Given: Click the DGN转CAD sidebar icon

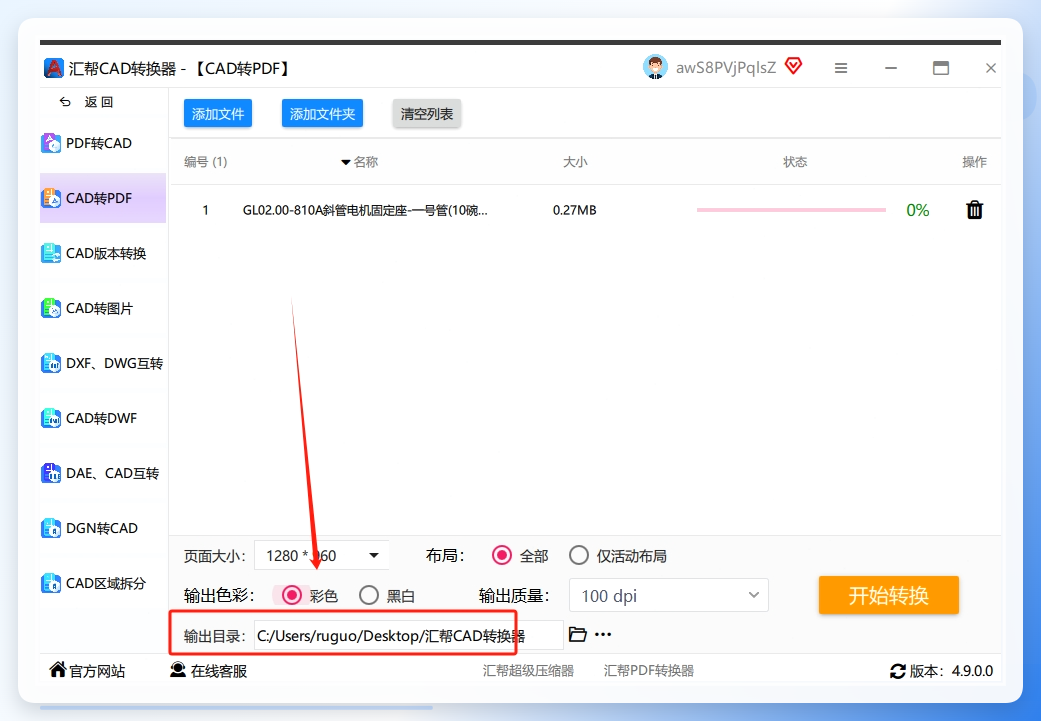Looking at the screenshot, I should tap(51, 528).
